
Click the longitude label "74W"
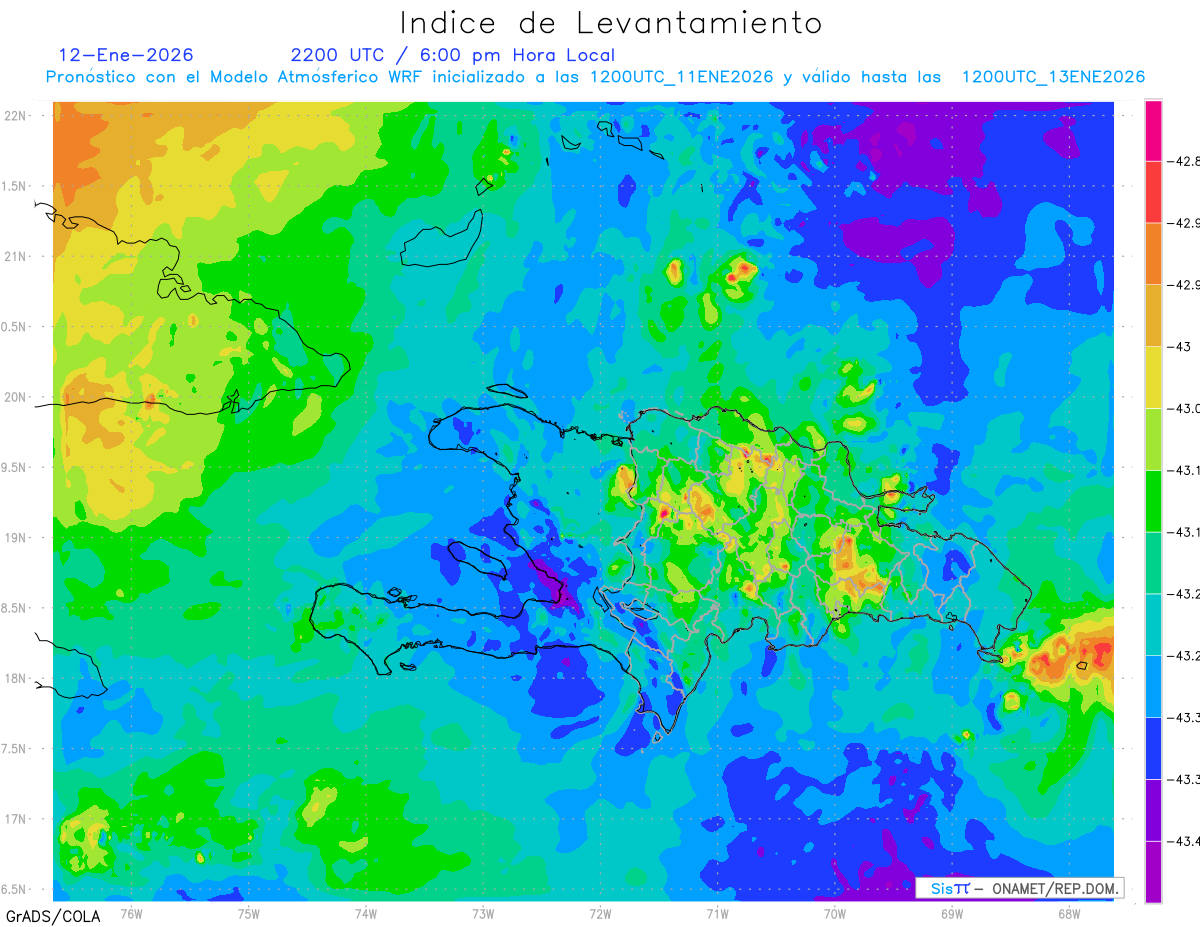coord(366,913)
